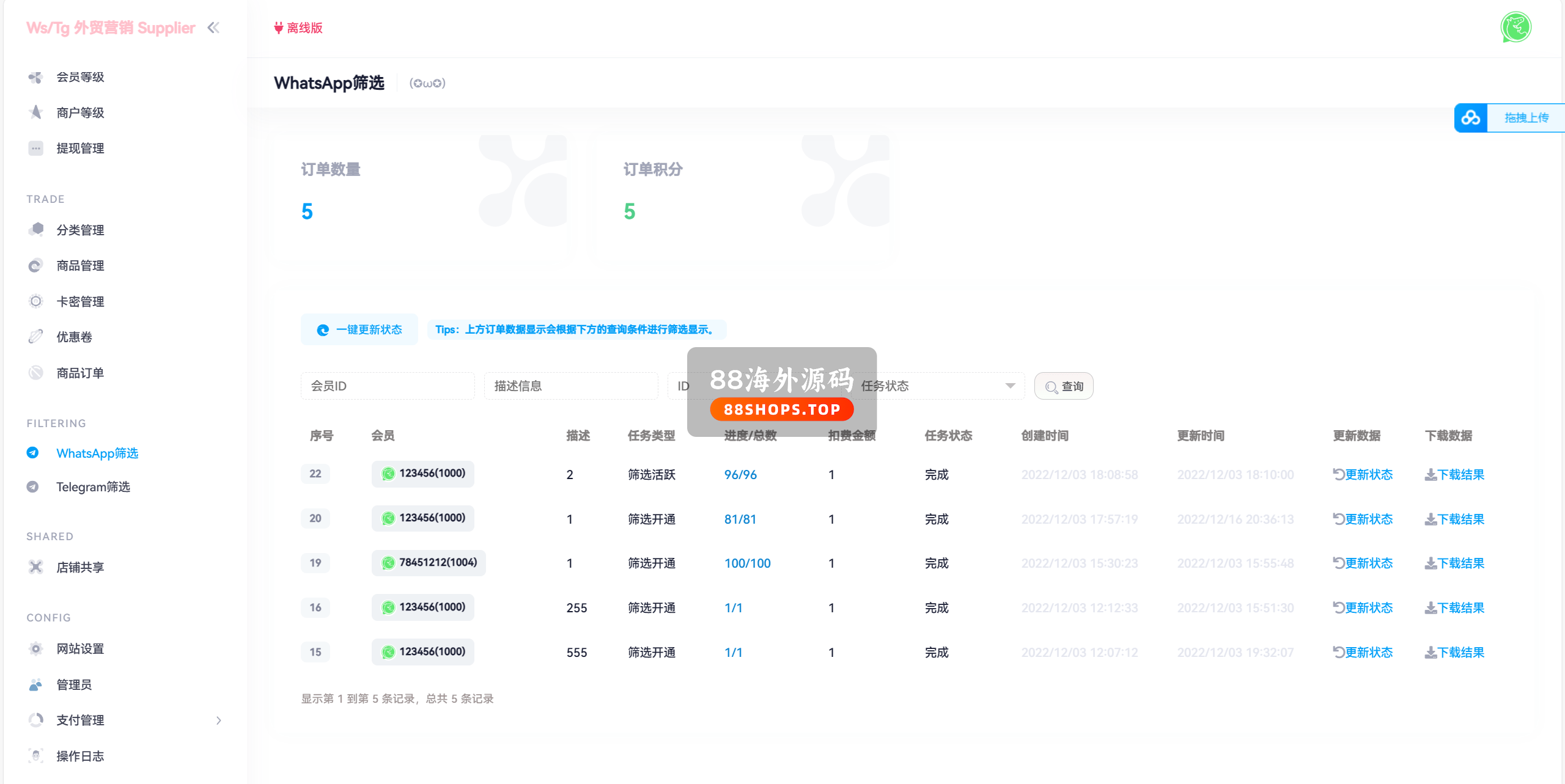Focus the 描述信息 input field
The height and width of the screenshot is (784, 1565).
point(571,386)
